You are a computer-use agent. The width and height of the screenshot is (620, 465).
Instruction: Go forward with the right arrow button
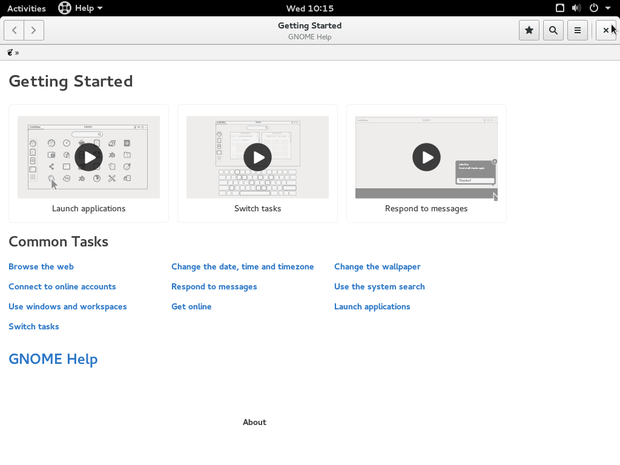click(34, 30)
